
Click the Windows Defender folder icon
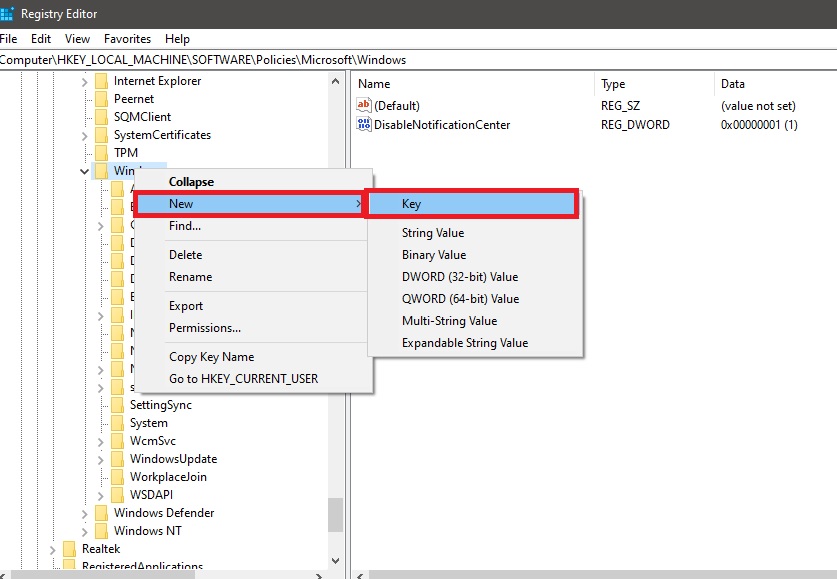101,513
